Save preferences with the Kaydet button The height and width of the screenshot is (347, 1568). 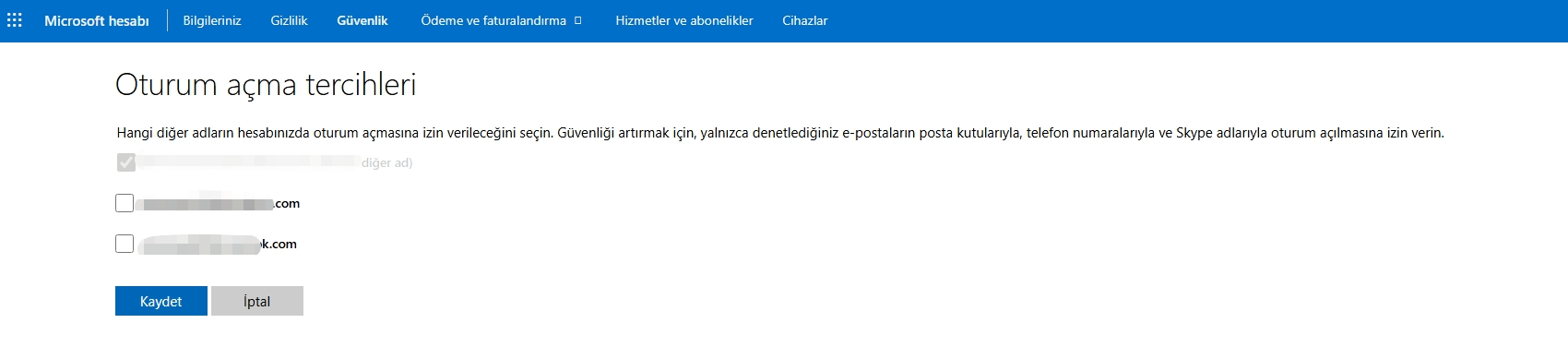coord(161,301)
